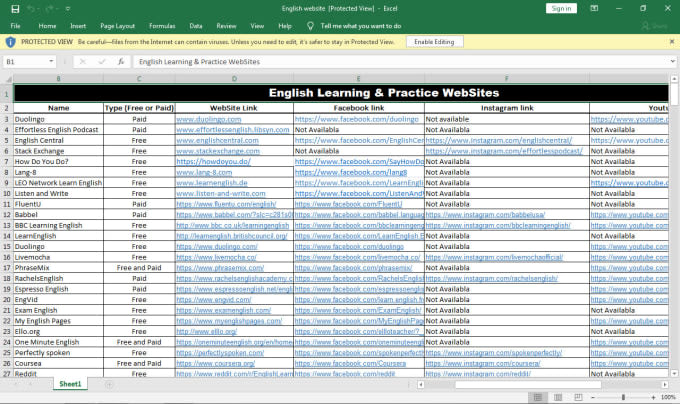Open www.englishcentral.com link
This screenshot has height=404, width=680.
(217, 140)
